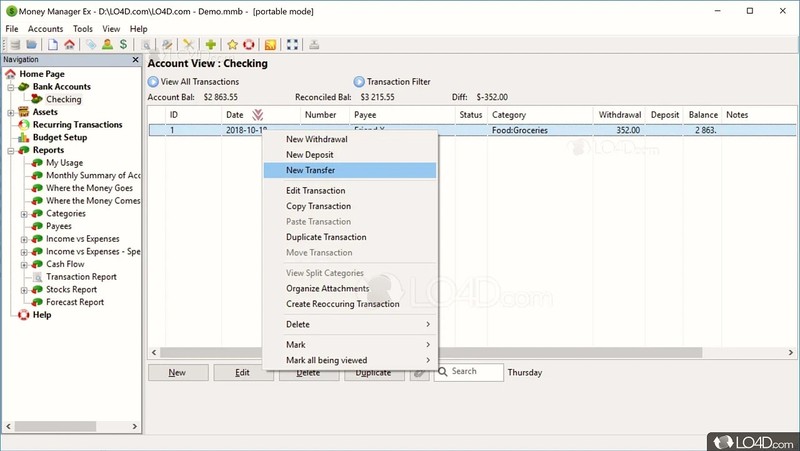Click the New button below the table
Image resolution: width=800 pixels, height=451 pixels.
click(x=178, y=373)
